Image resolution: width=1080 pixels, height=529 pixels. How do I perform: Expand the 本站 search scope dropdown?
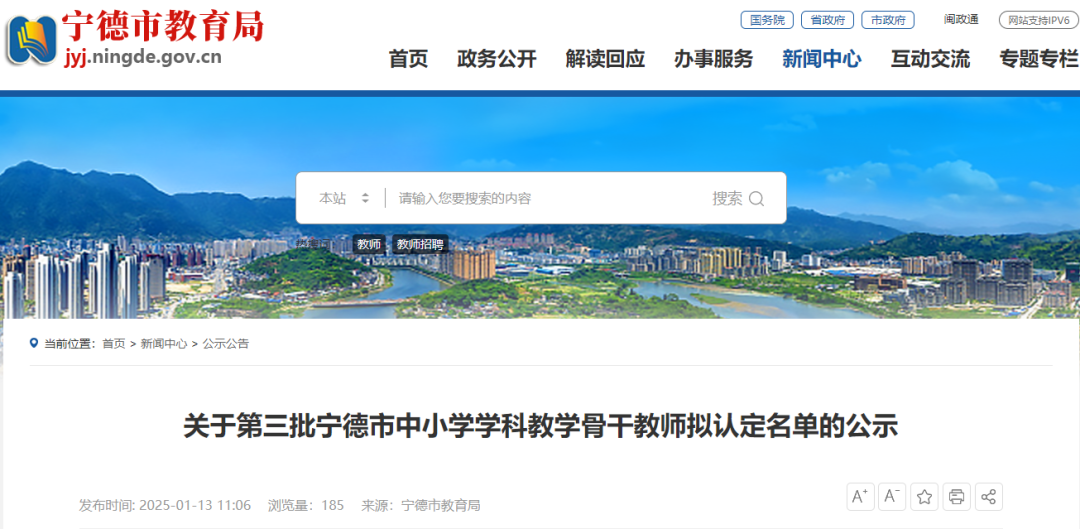(x=344, y=198)
